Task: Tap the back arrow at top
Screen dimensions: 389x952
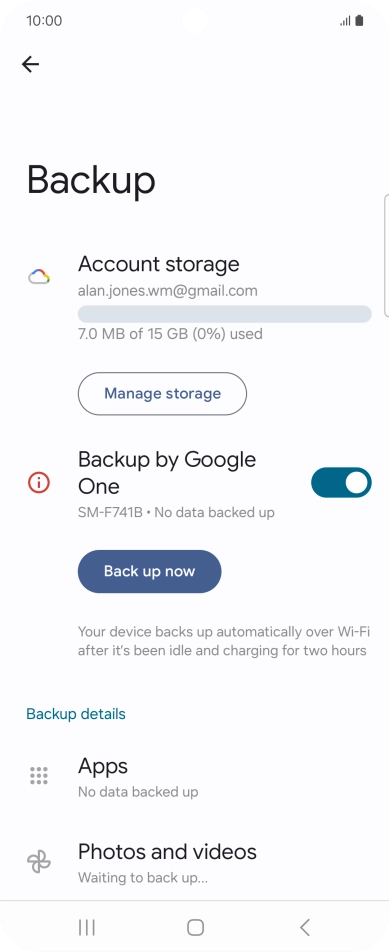Action: 30,64
